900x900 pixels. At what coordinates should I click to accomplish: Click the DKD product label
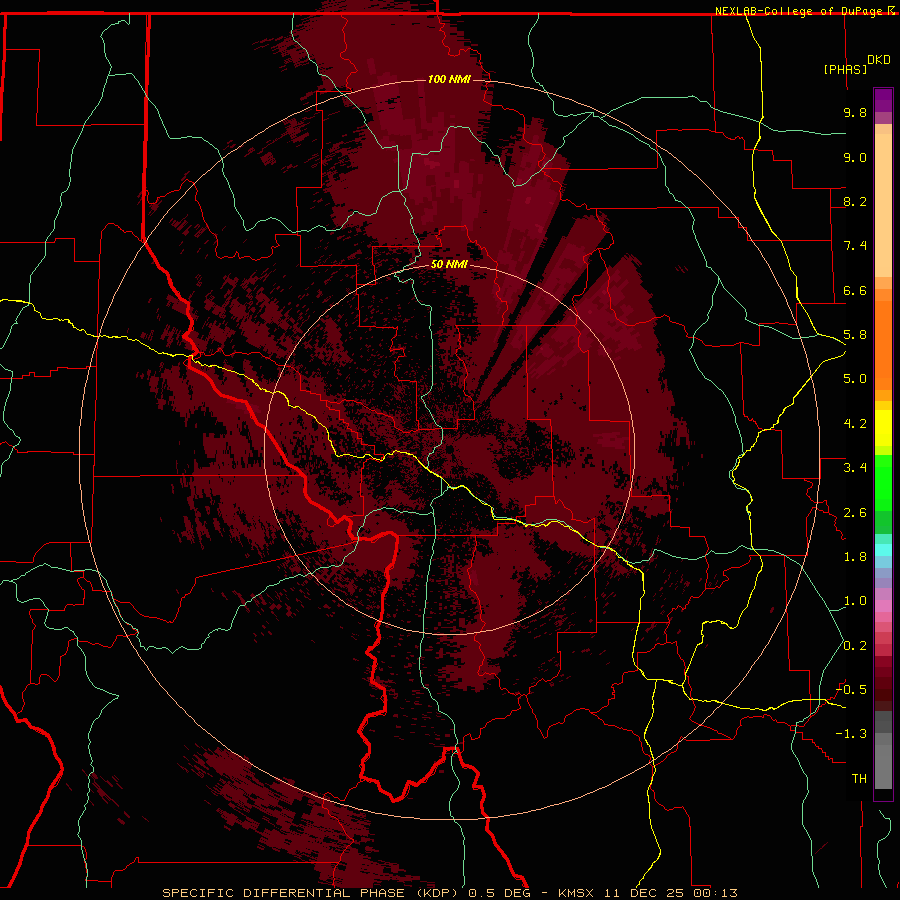tap(879, 60)
